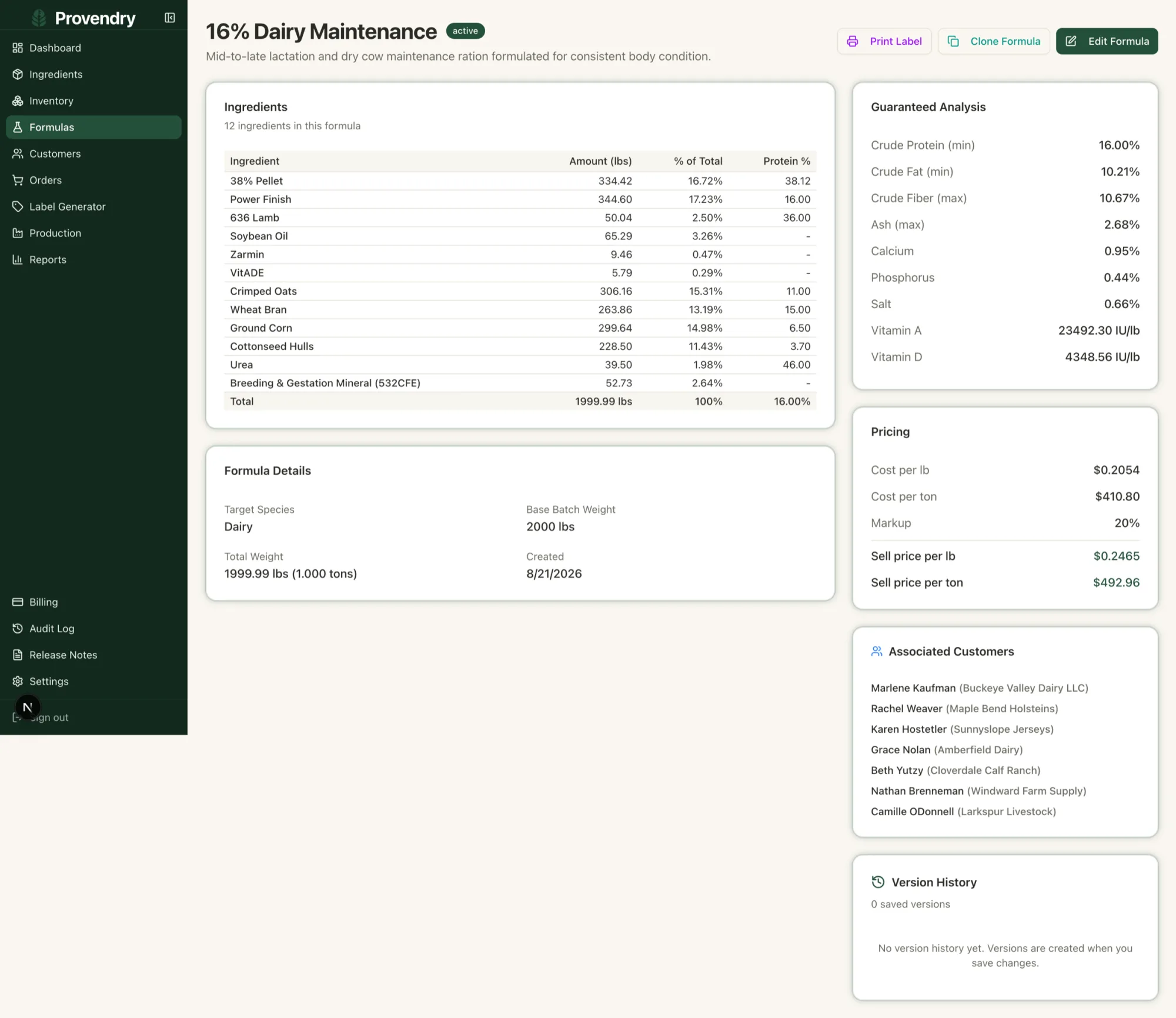Screen dimensions: 1176x1018
Task: Click the Edit Formula button
Action: [x=1107, y=41]
